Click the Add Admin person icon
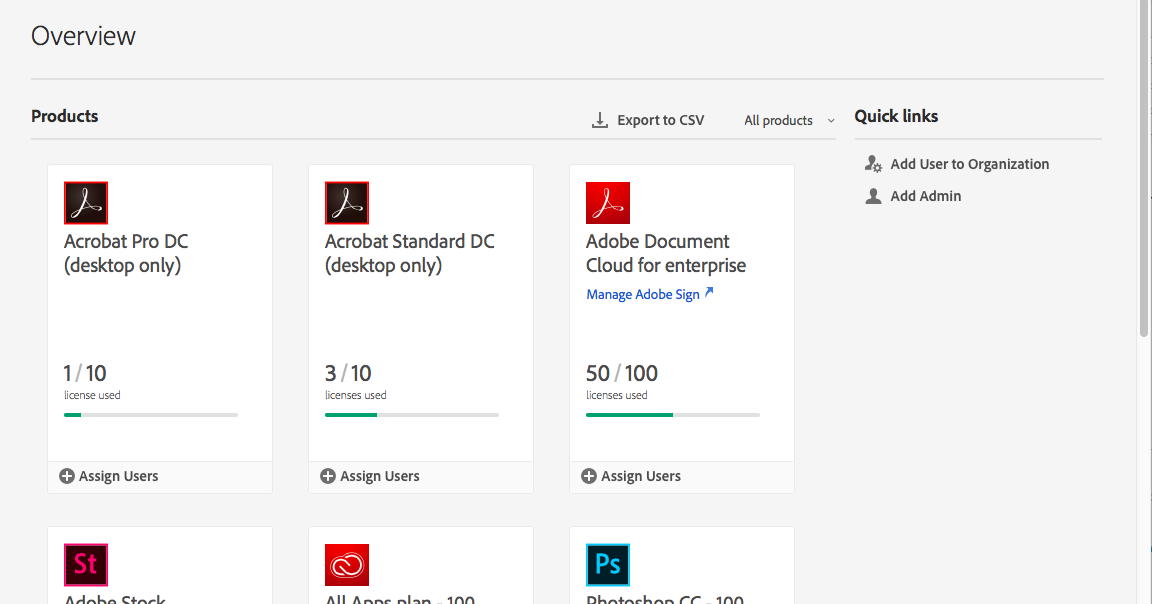Viewport: 1152px width, 604px height. (873, 196)
